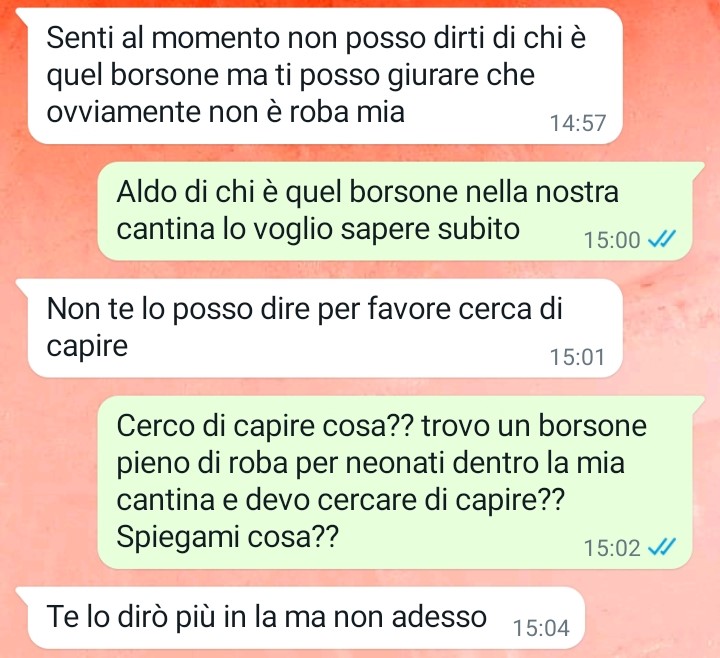Tap 'cantina lo voglio sapere subito' text line
This screenshot has width=720, height=658.
318,230
